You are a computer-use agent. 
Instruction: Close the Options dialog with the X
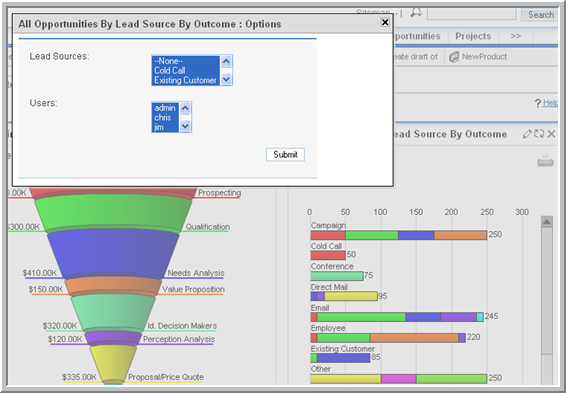pyautogui.click(x=385, y=22)
